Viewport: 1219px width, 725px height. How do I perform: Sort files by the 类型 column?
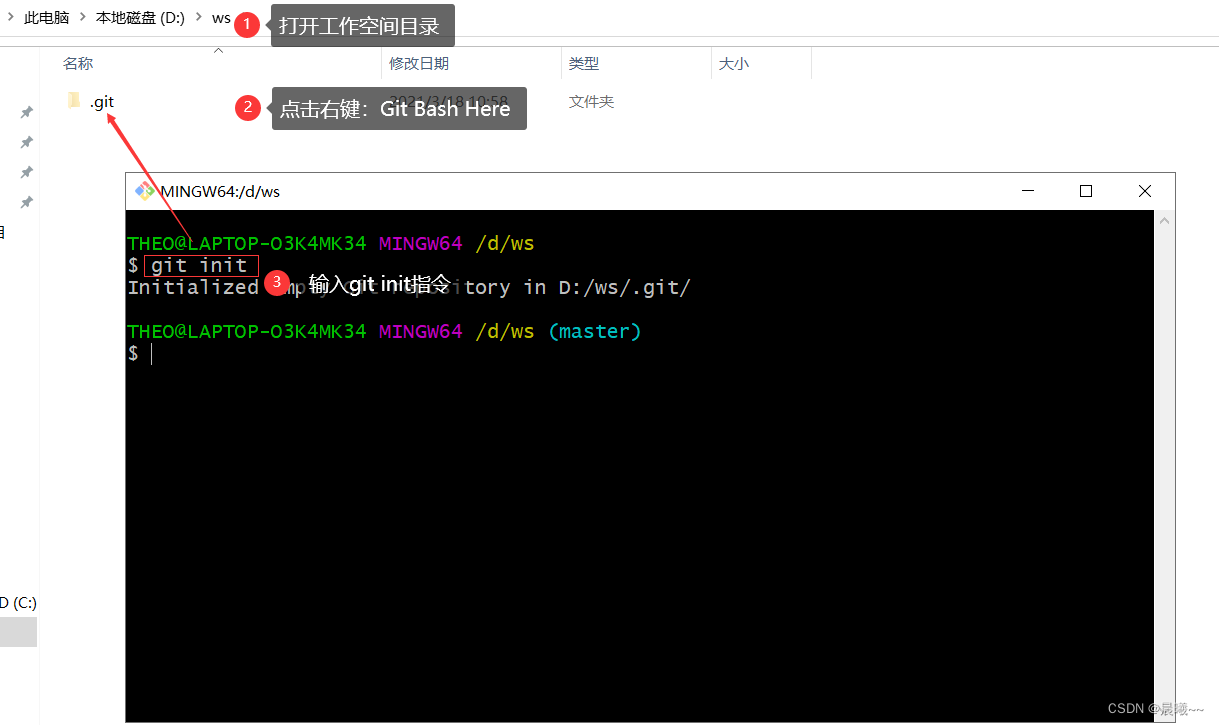point(584,64)
